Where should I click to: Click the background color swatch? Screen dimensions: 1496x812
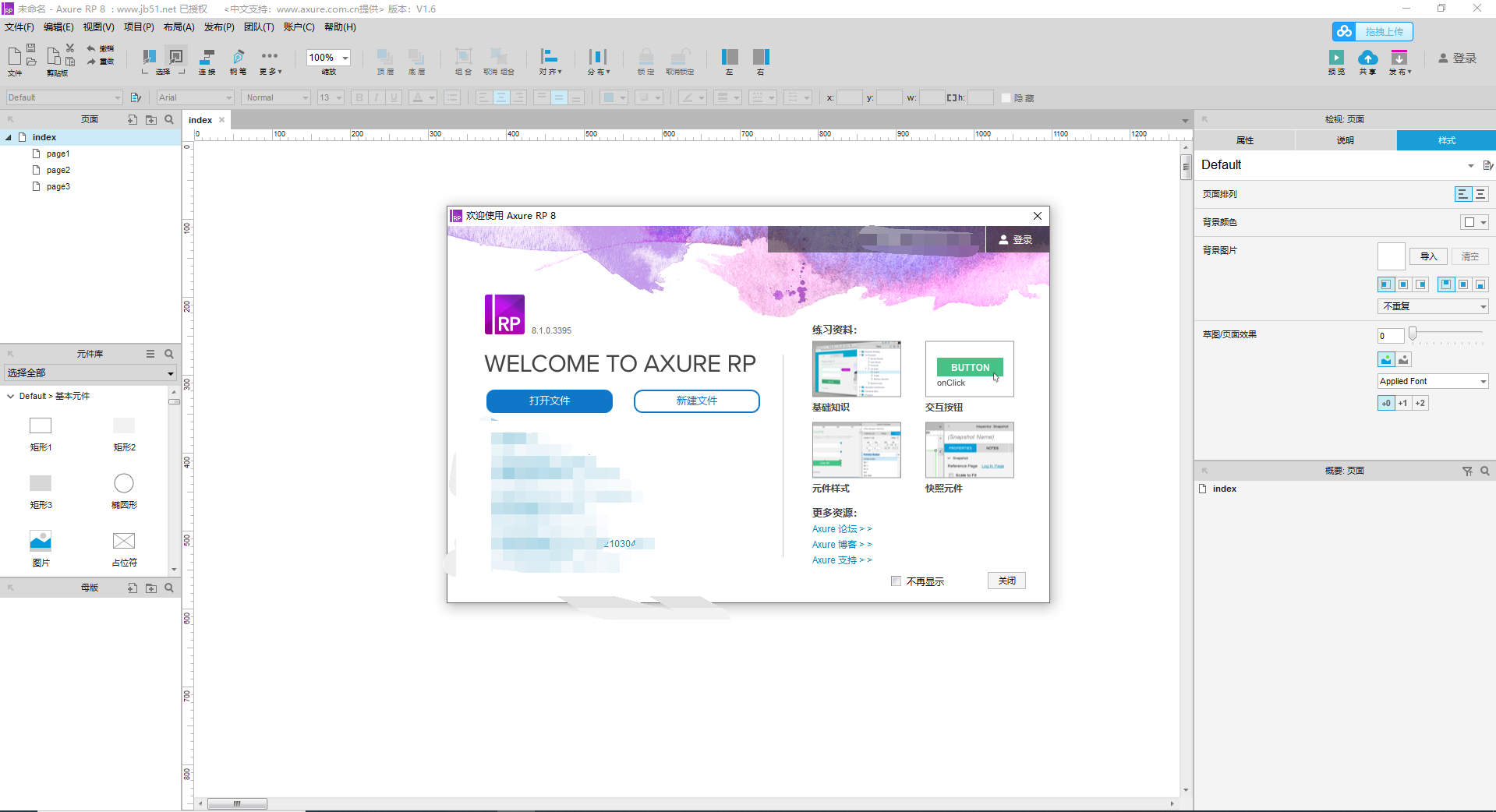coord(1469,222)
